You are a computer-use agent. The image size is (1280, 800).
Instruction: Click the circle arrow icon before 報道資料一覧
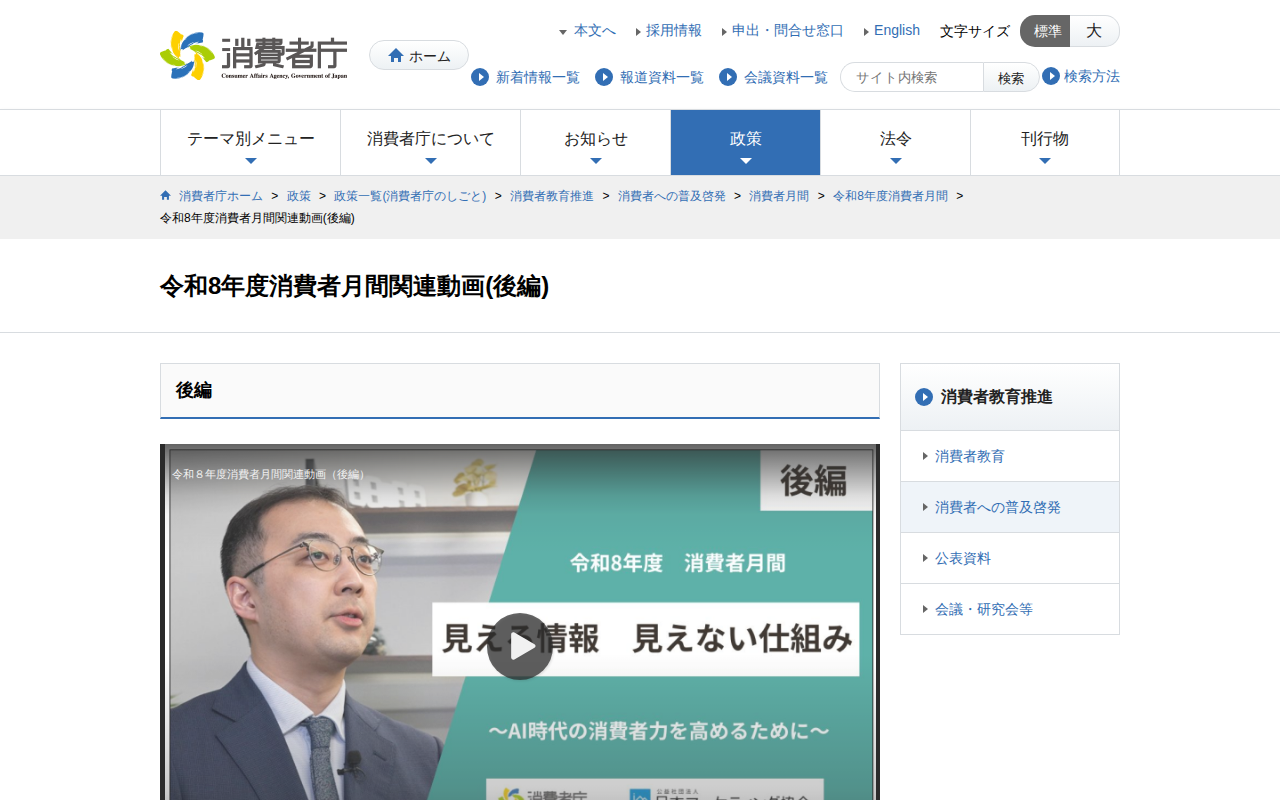click(604, 77)
